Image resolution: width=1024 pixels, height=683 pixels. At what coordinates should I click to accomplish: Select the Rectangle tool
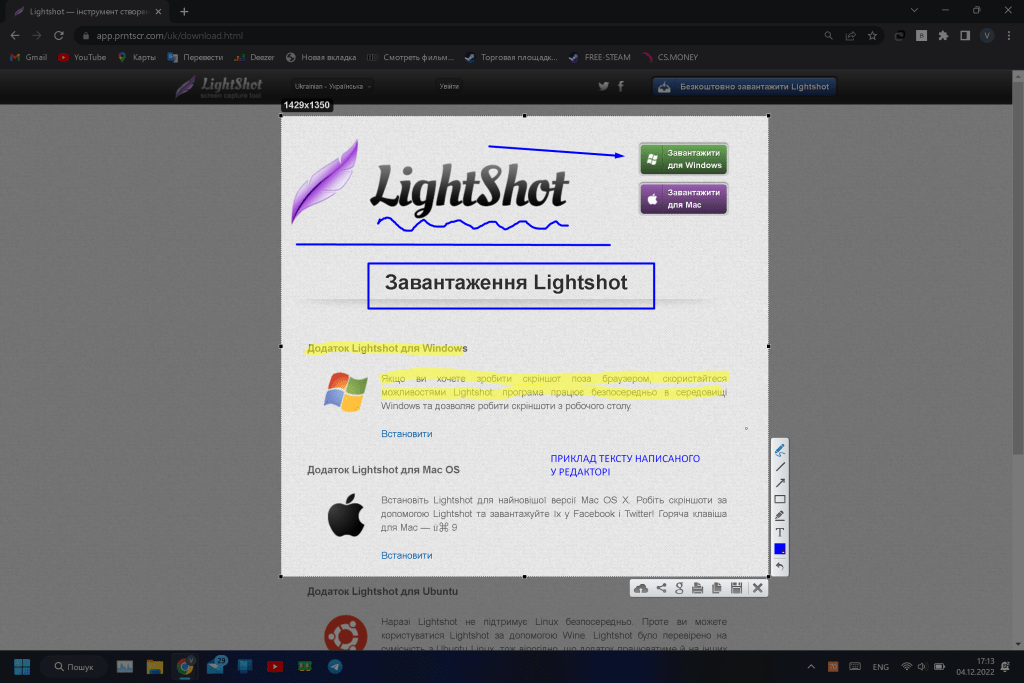[780, 498]
